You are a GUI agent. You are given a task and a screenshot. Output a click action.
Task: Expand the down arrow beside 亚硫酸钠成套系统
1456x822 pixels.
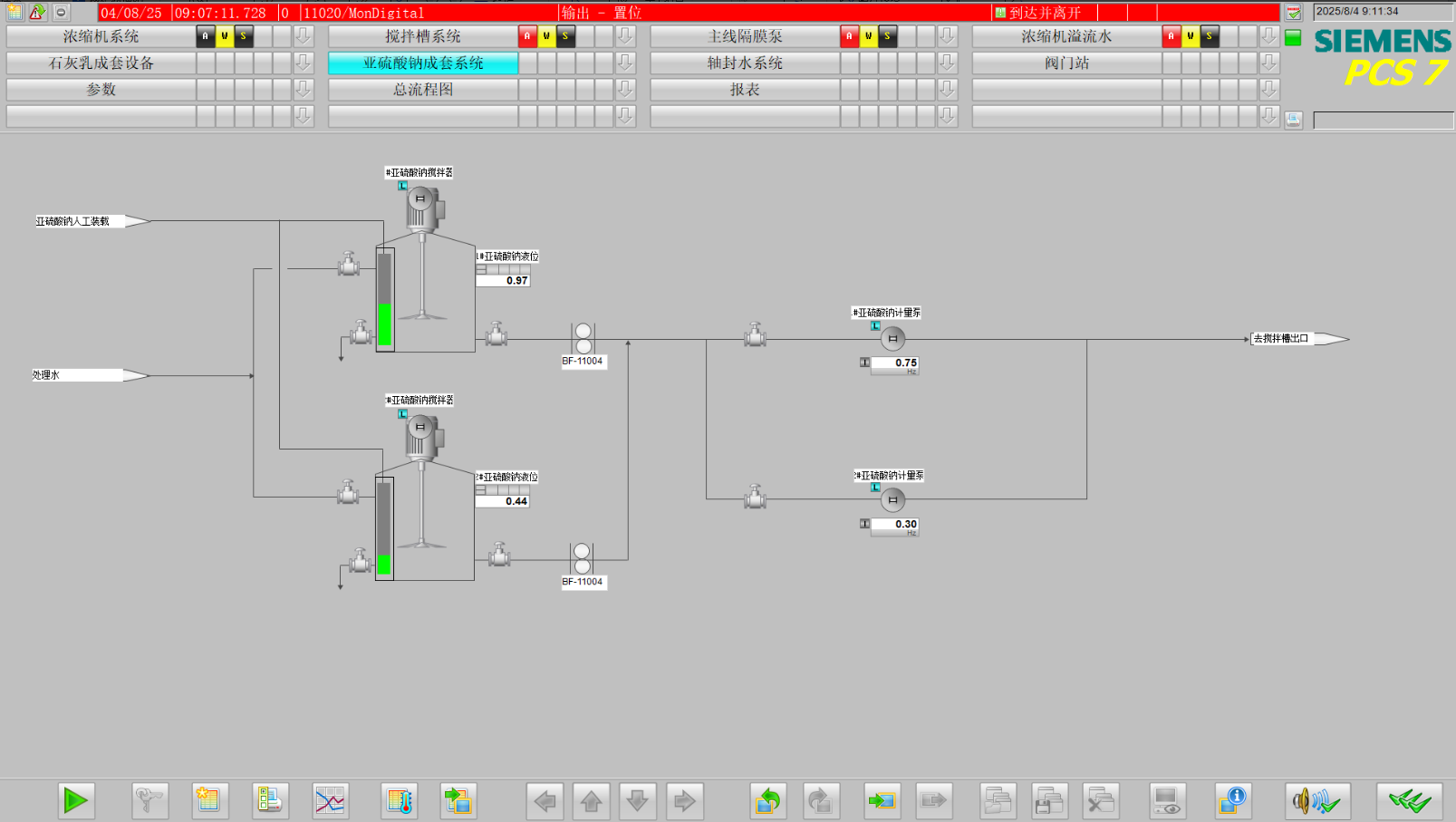[x=625, y=63]
